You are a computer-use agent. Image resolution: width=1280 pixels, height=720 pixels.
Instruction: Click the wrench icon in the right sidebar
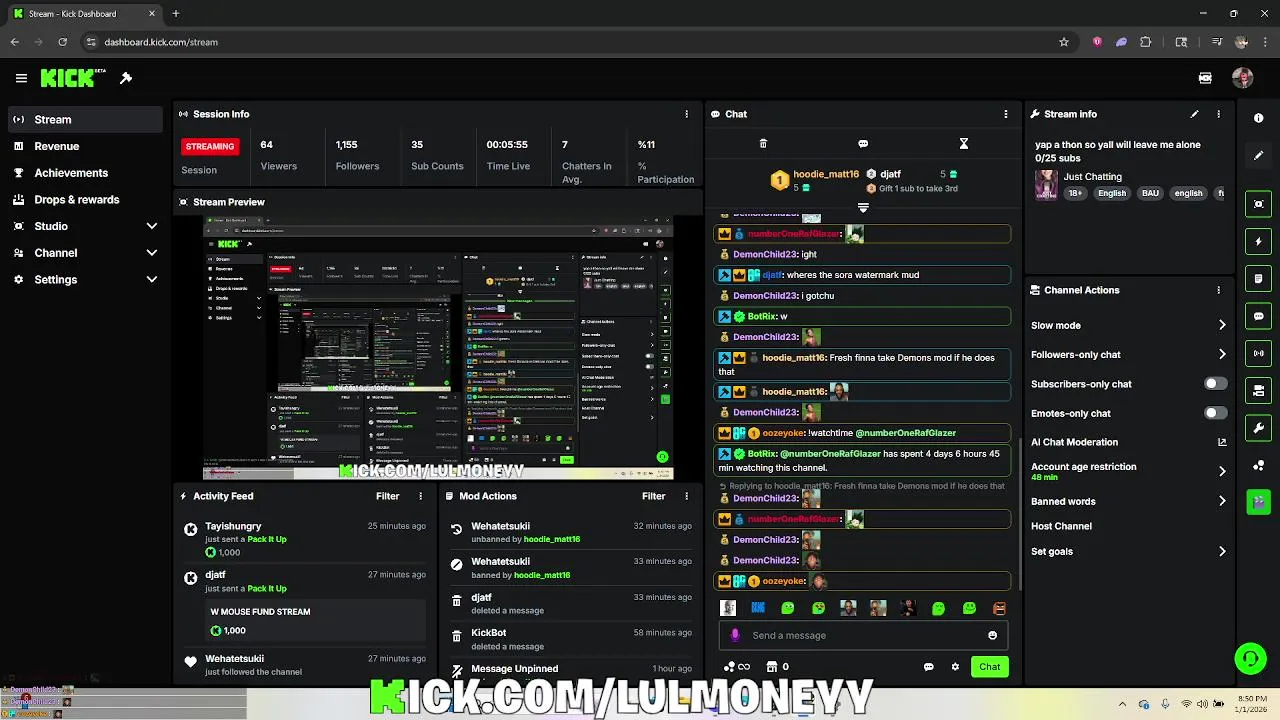1259,428
